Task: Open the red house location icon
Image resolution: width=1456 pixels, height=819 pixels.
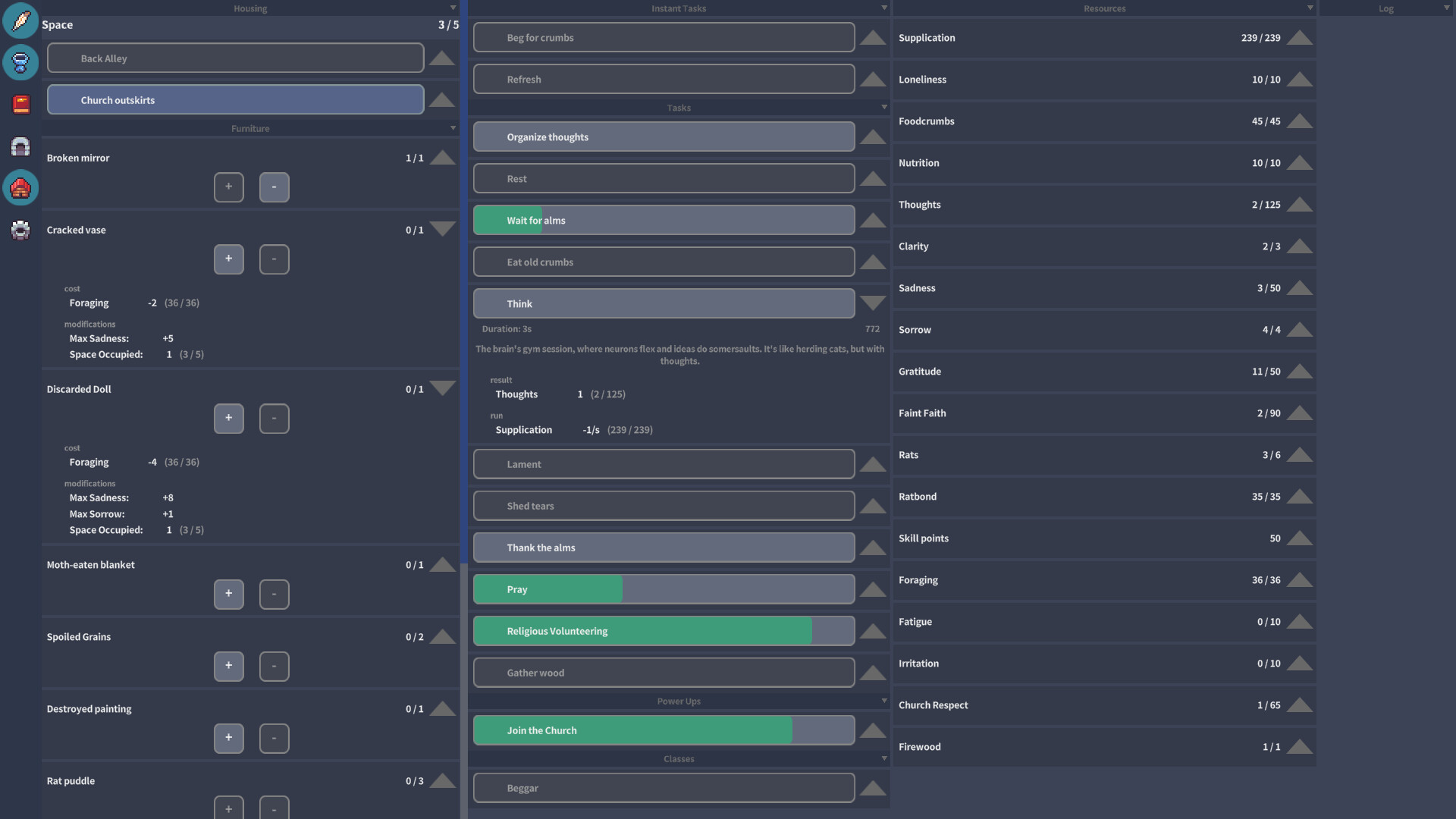Action: point(20,187)
